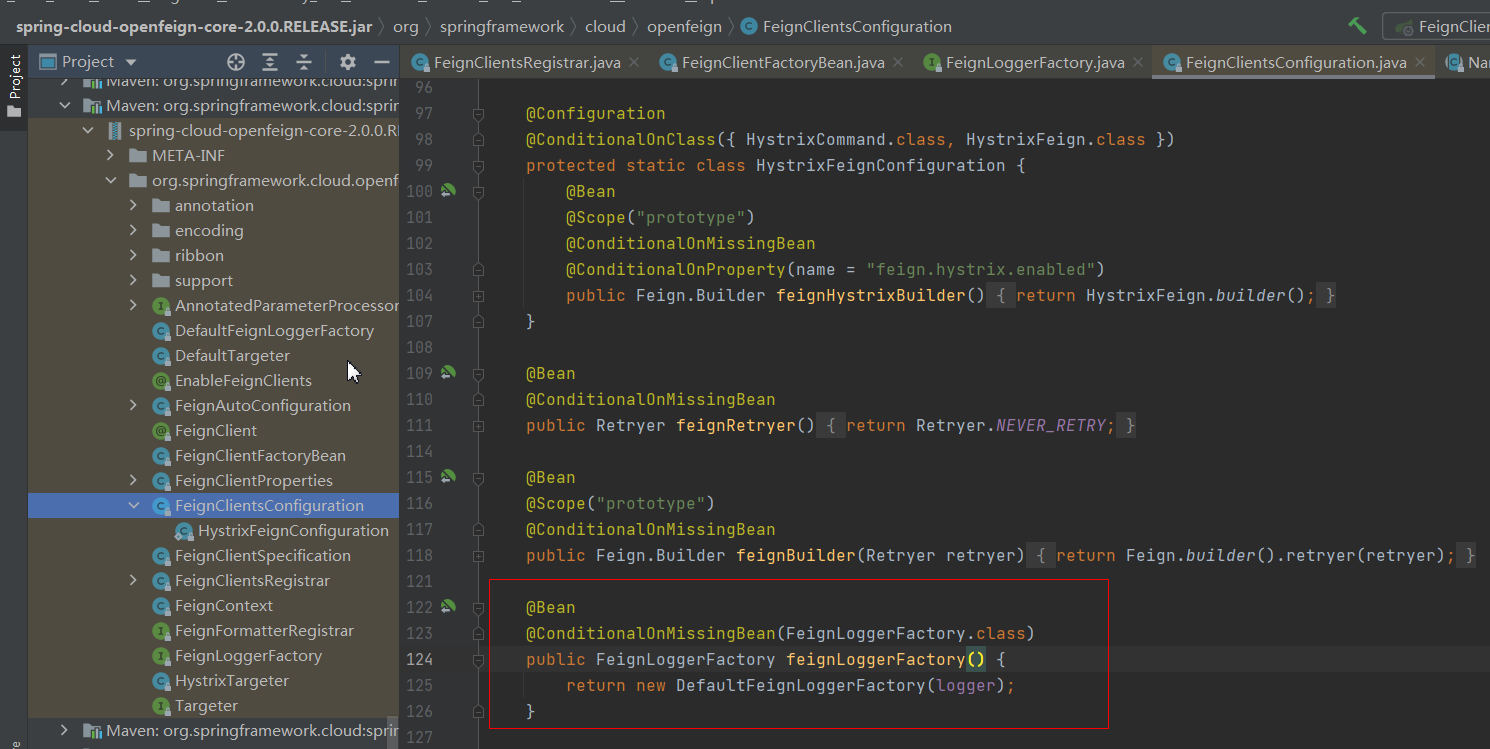
Task: Click the class icon beside DefaultTargeter
Action: (160, 356)
